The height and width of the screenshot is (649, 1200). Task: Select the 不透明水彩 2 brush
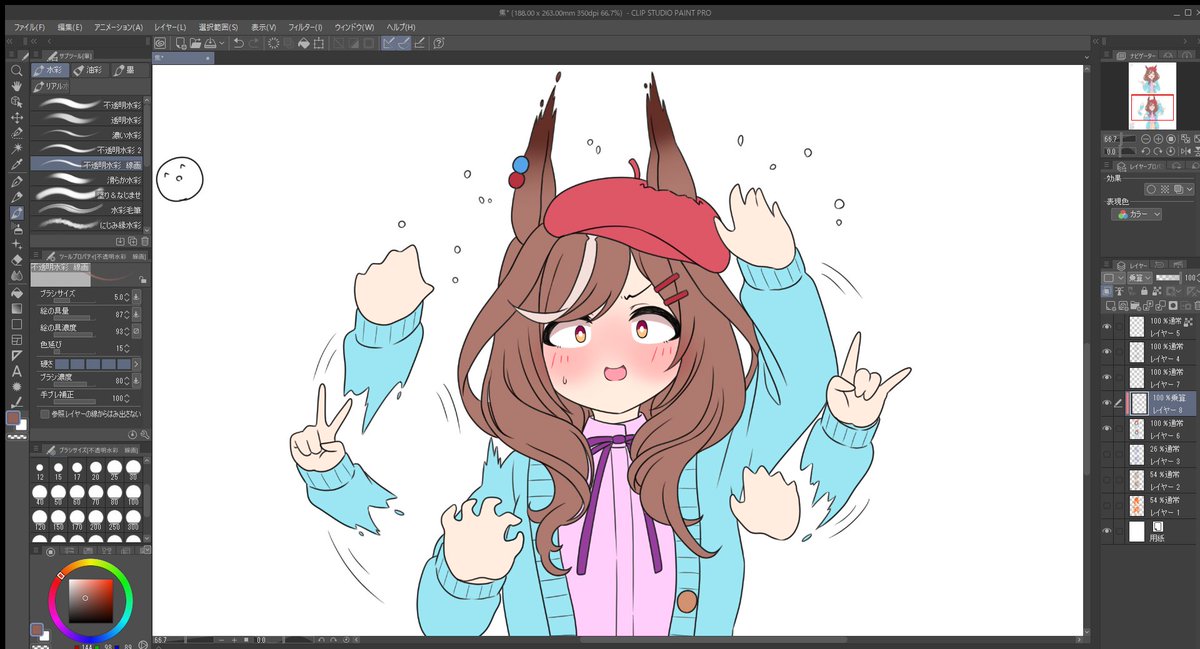pyautogui.click(x=87, y=149)
